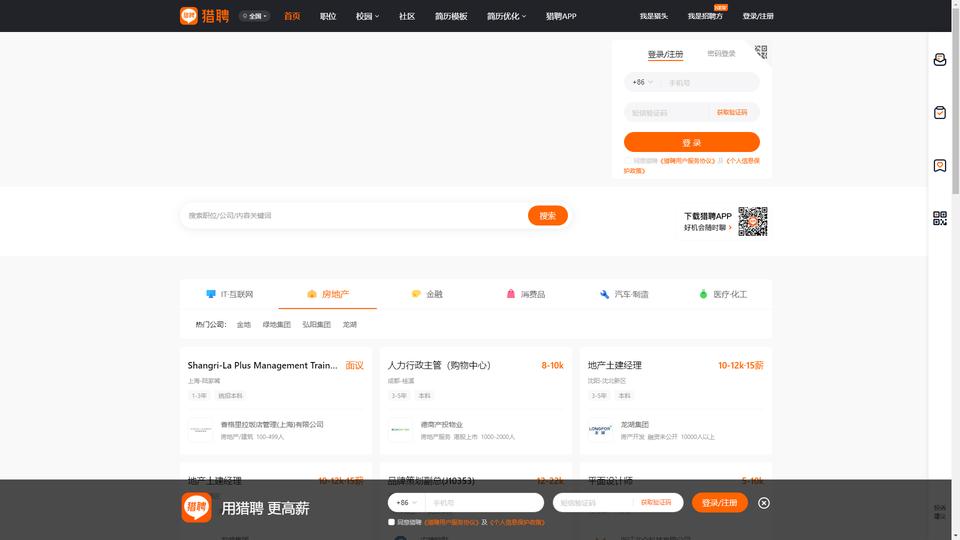Focus the 手机号 field in bottom banner
The width and height of the screenshot is (960, 540).
(484, 503)
